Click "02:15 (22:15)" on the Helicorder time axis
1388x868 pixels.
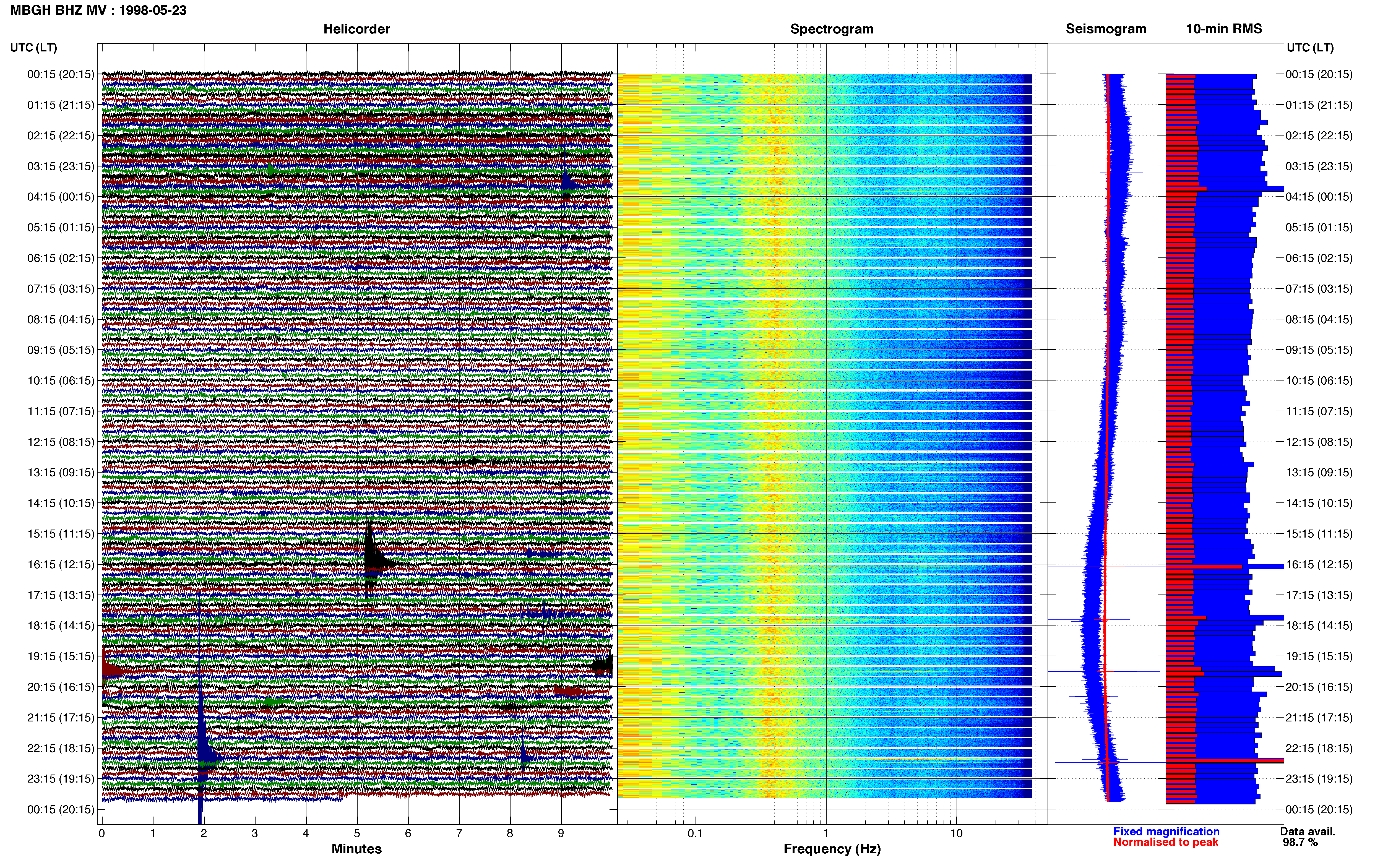[61, 135]
